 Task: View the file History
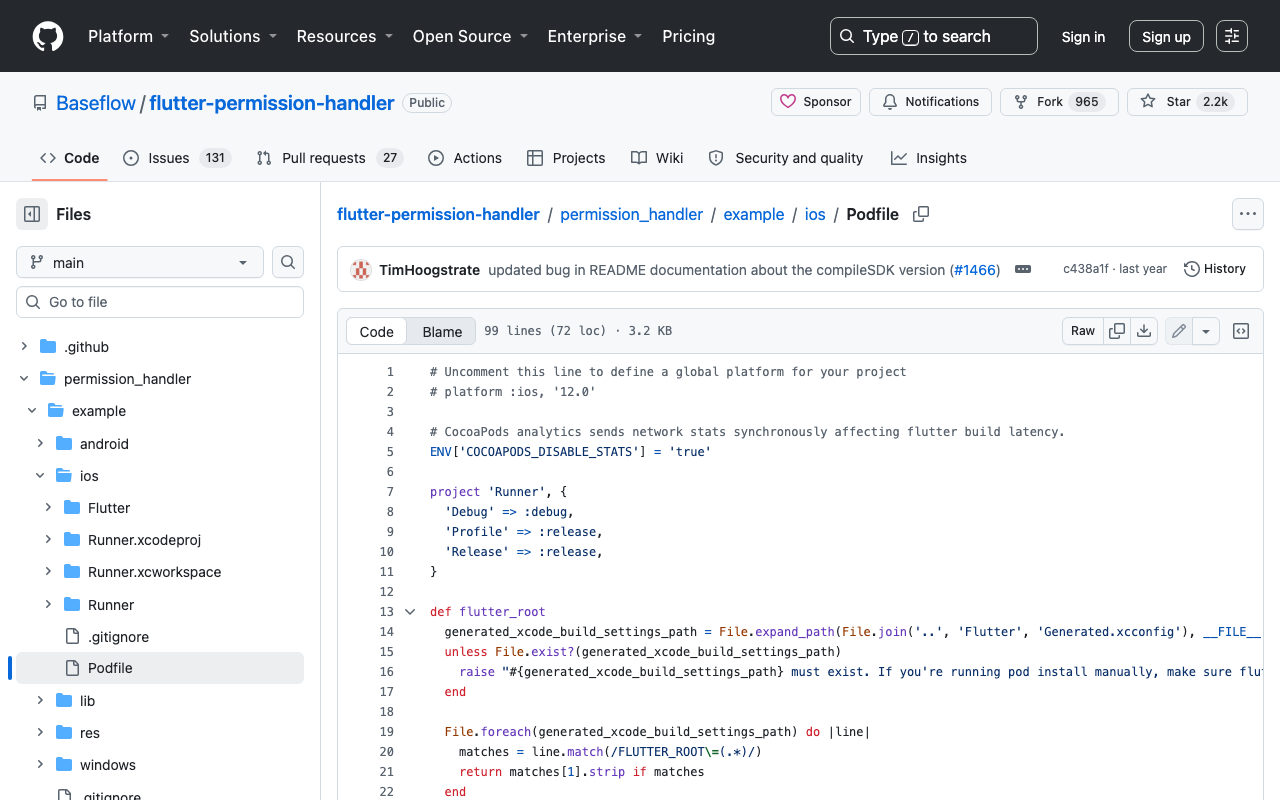pos(1215,269)
